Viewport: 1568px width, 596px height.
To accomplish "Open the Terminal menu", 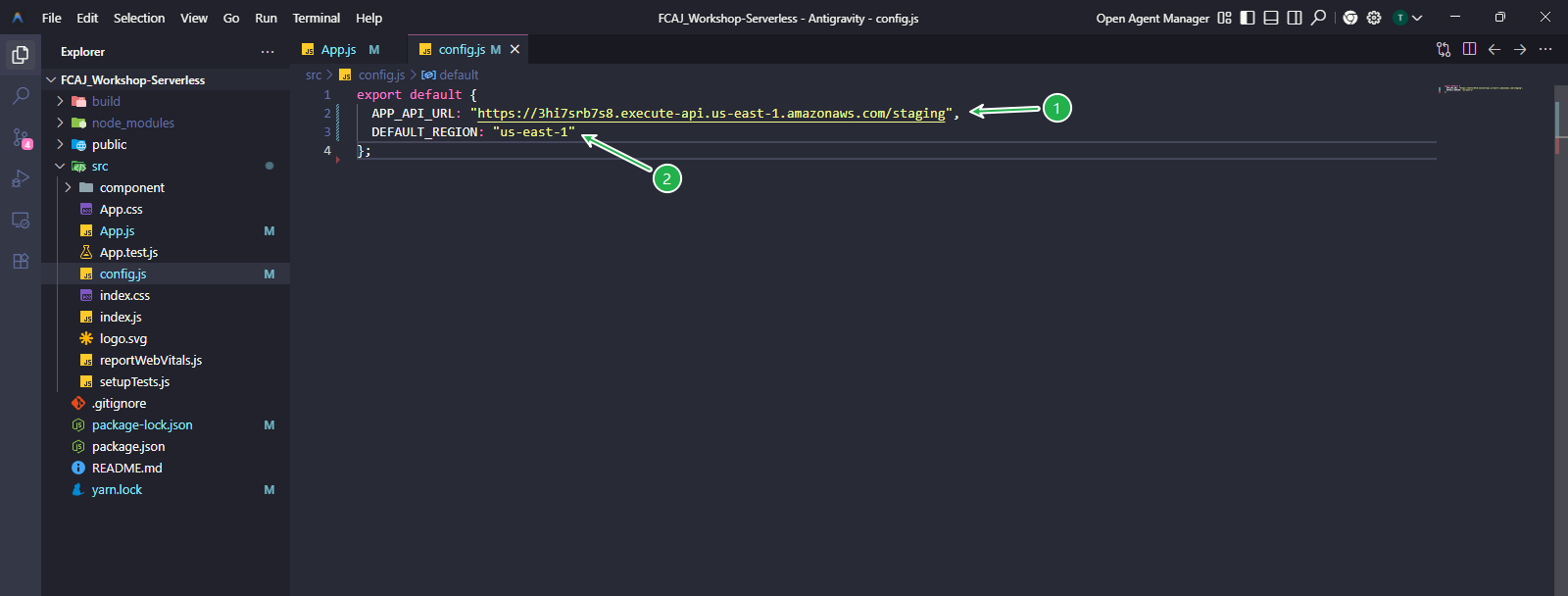I will click(x=317, y=18).
